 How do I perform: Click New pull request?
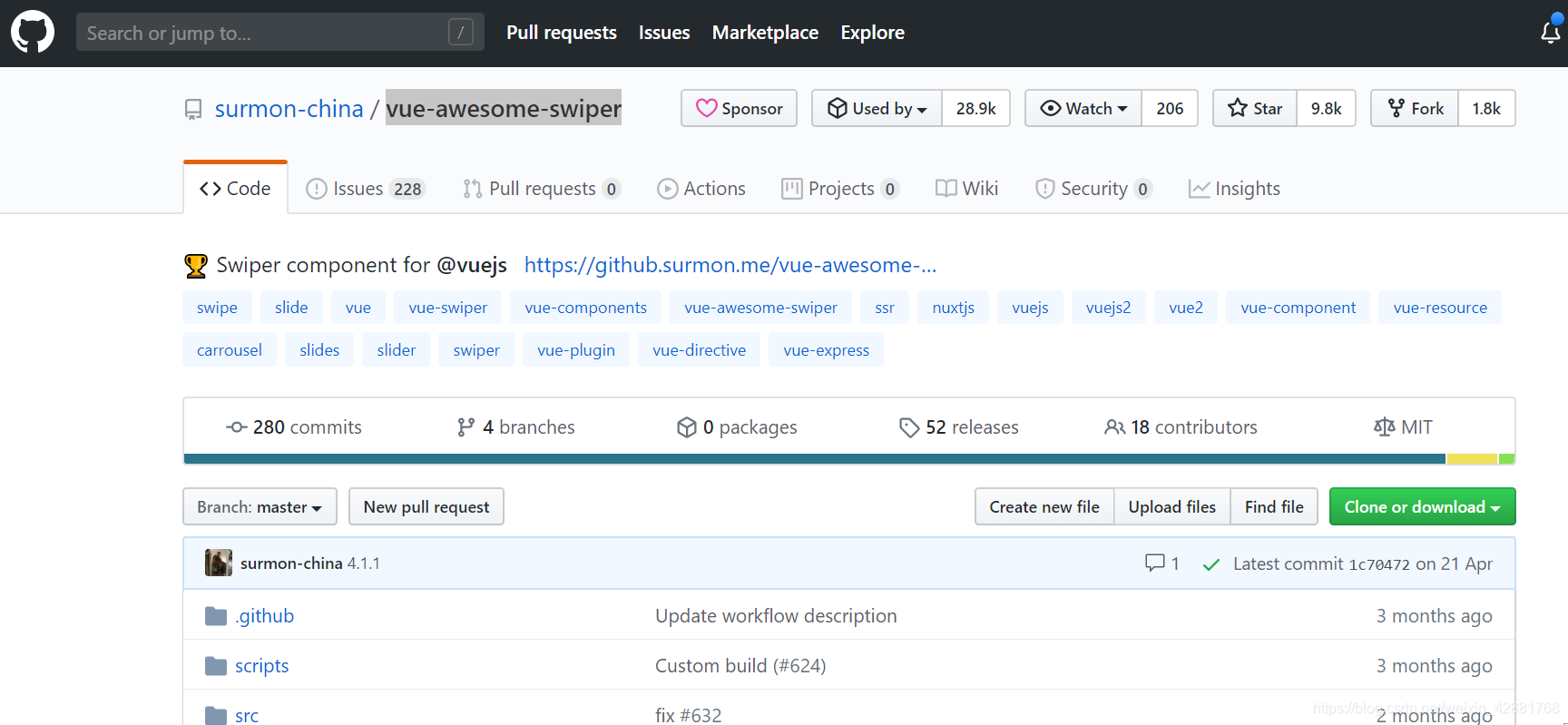tap(426, 506)
